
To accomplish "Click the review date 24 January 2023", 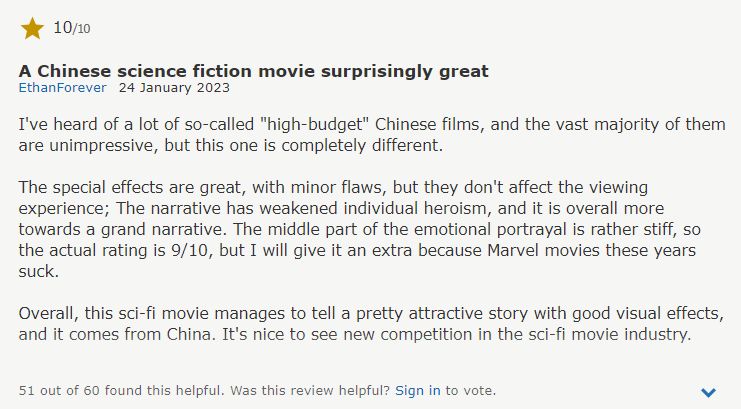I will (174, 88).
